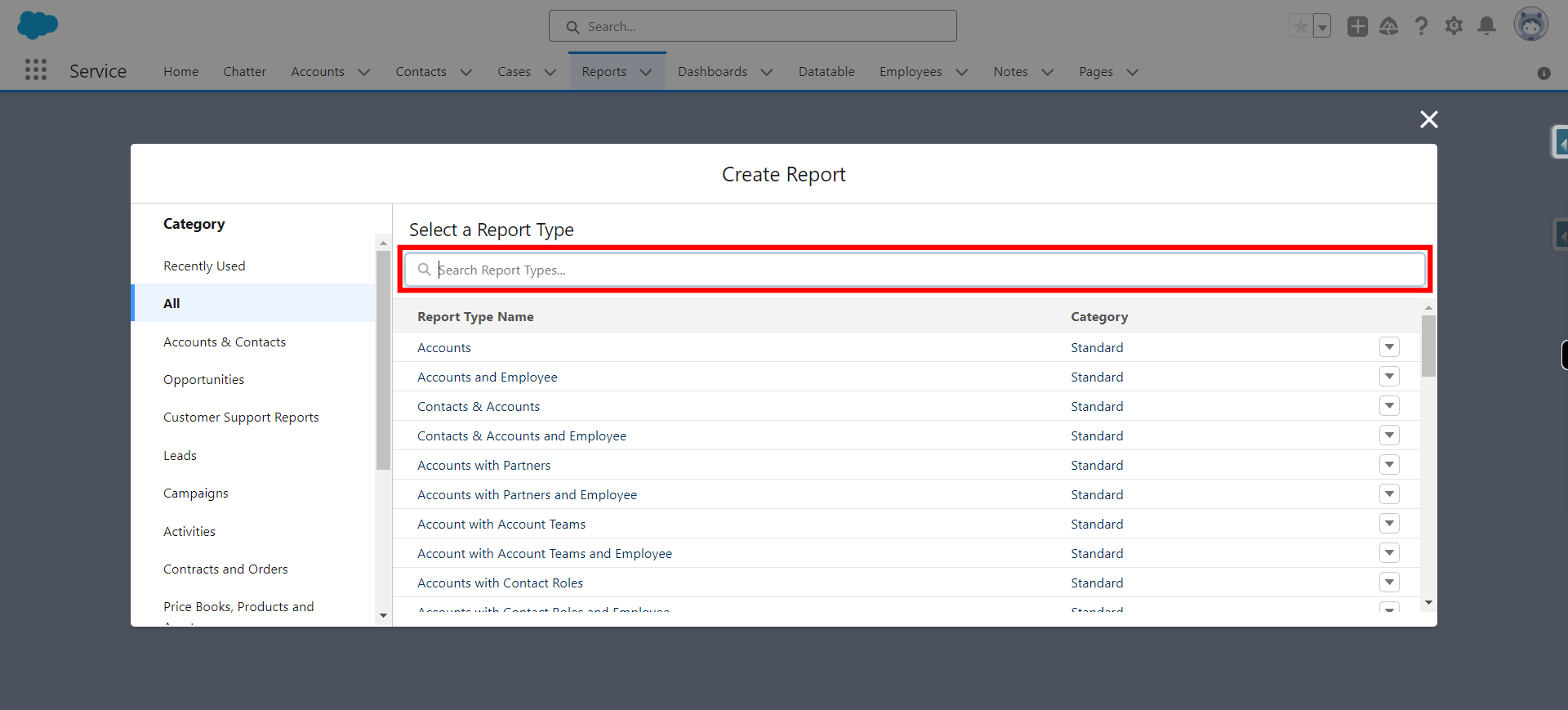Open the user profile avatar
Viewport: 1568px width, 710px height.
pos(1530,25)
